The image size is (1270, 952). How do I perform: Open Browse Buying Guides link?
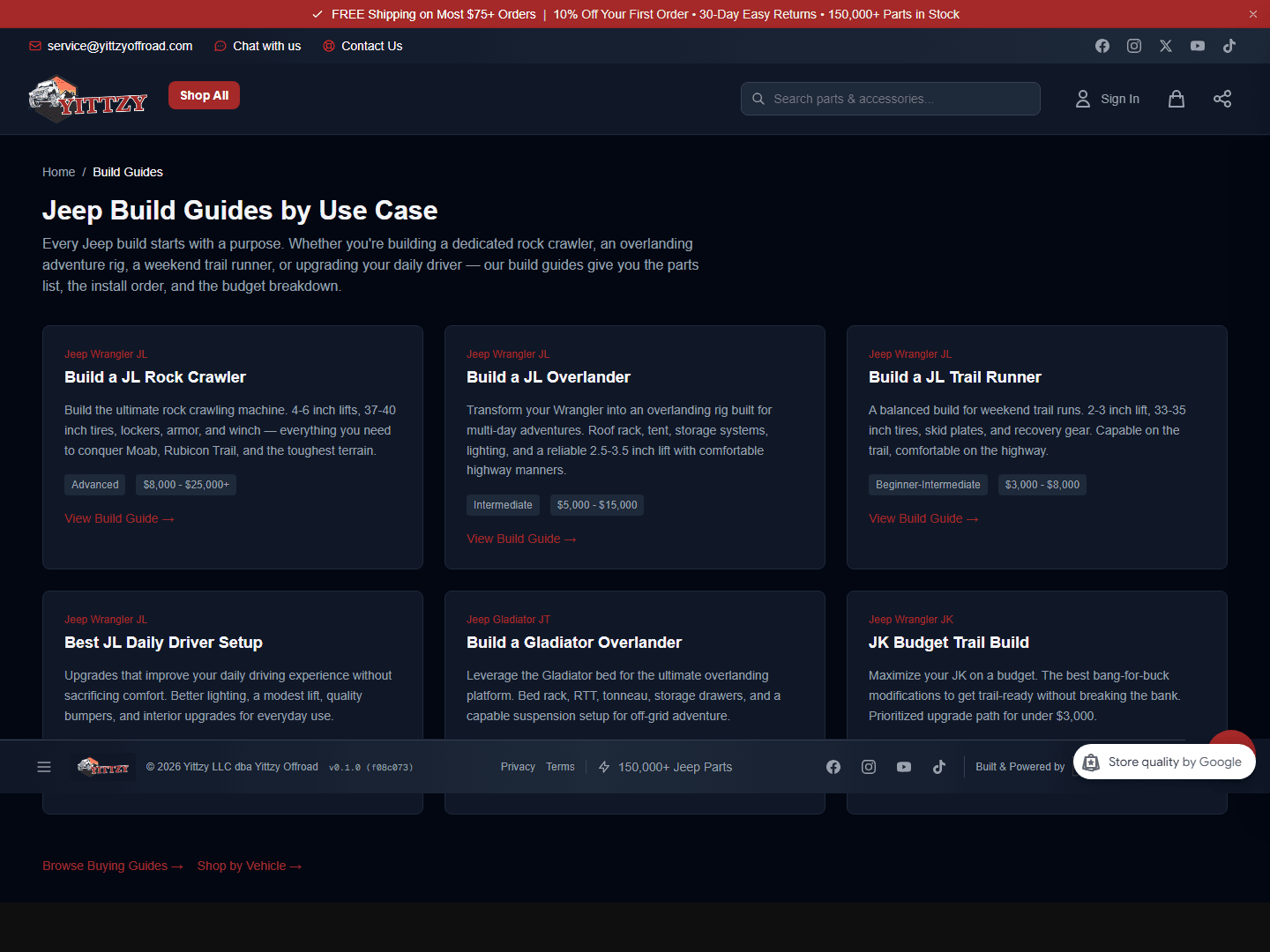tap(113, 866)
